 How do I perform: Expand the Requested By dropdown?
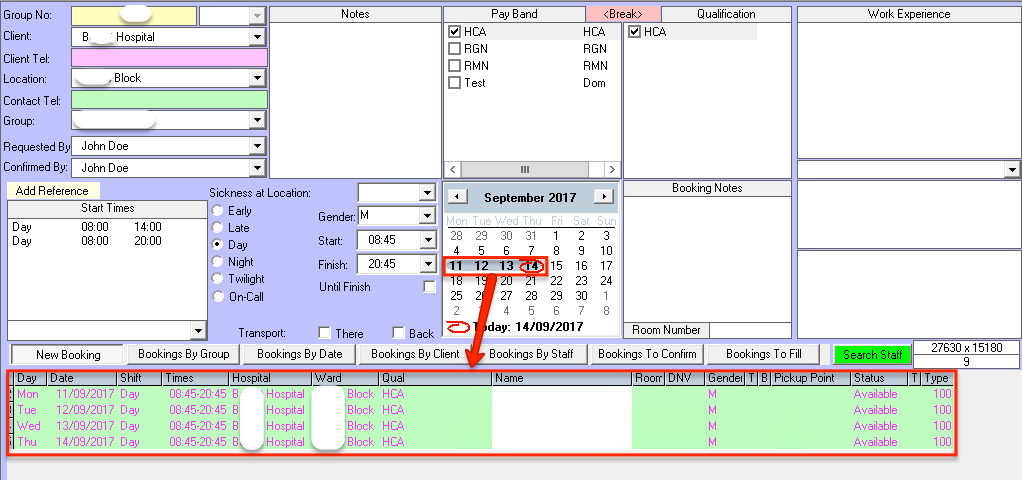pyautogui.click(x=257, y=146)
